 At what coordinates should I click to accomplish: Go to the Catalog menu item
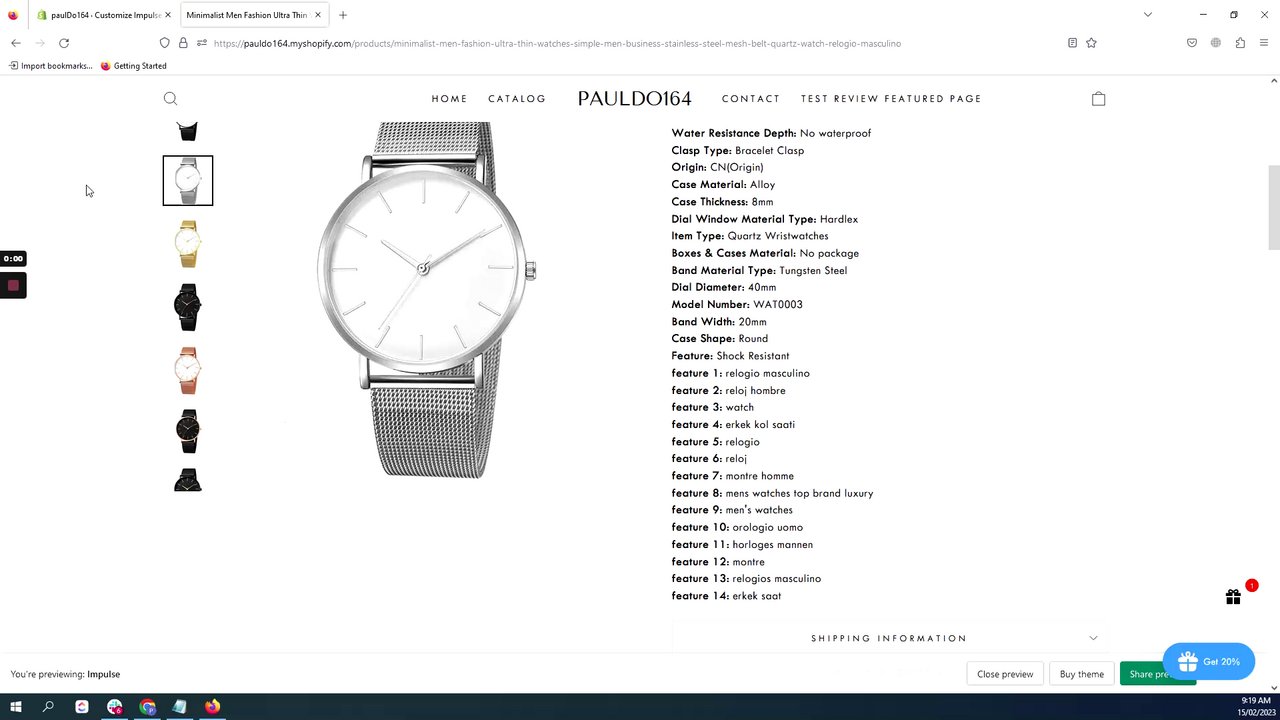517,98
